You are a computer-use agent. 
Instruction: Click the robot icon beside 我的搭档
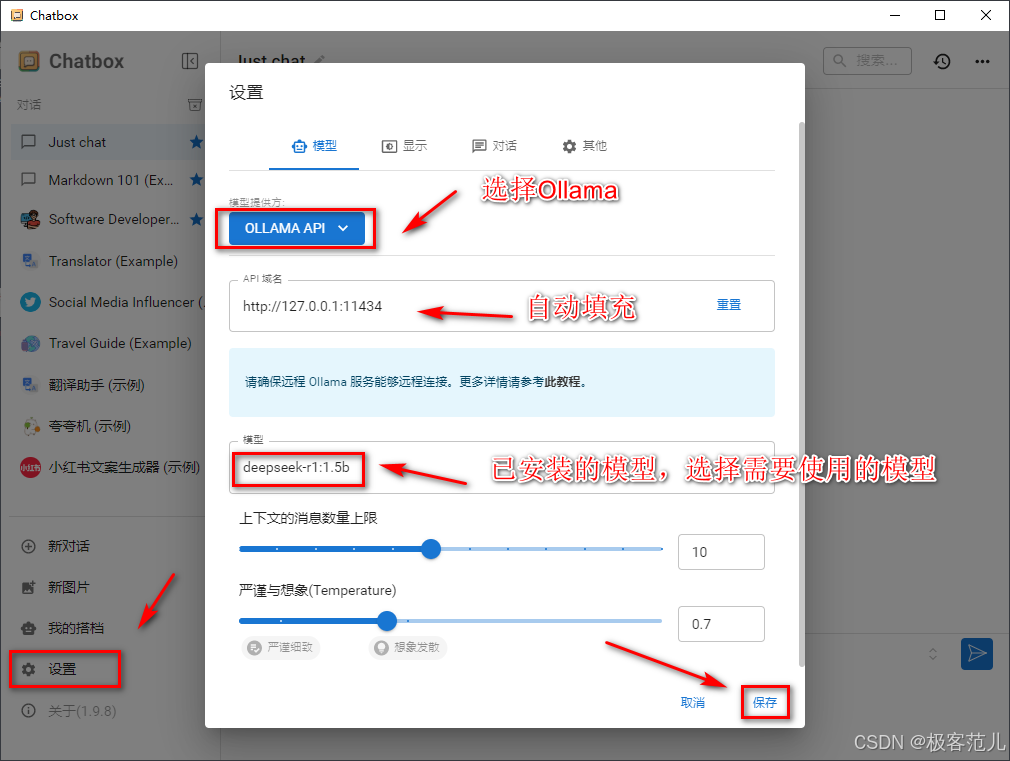coord(28,628)
